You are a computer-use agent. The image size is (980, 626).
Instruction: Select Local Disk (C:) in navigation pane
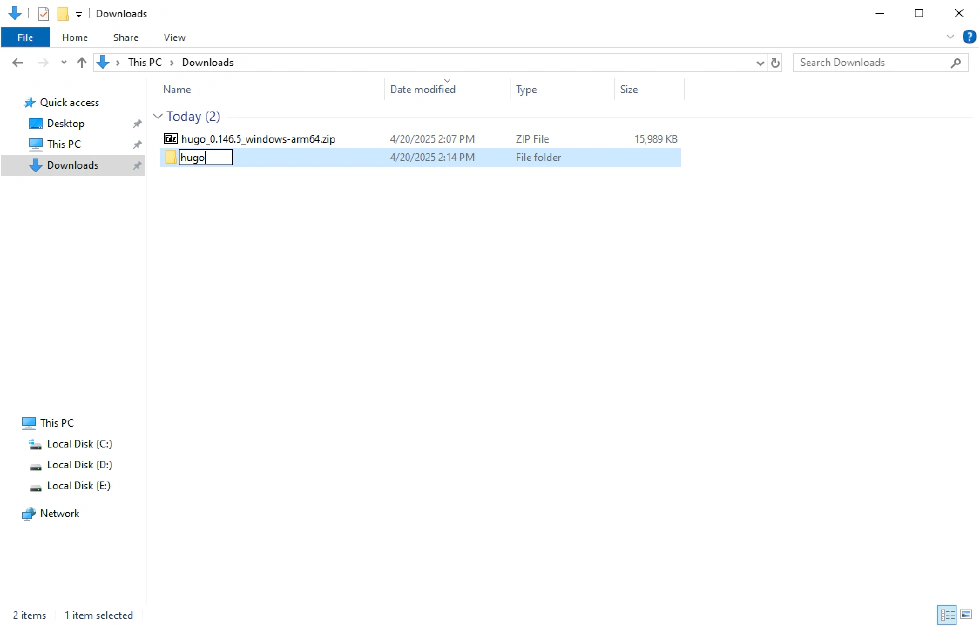coord(78,444)
